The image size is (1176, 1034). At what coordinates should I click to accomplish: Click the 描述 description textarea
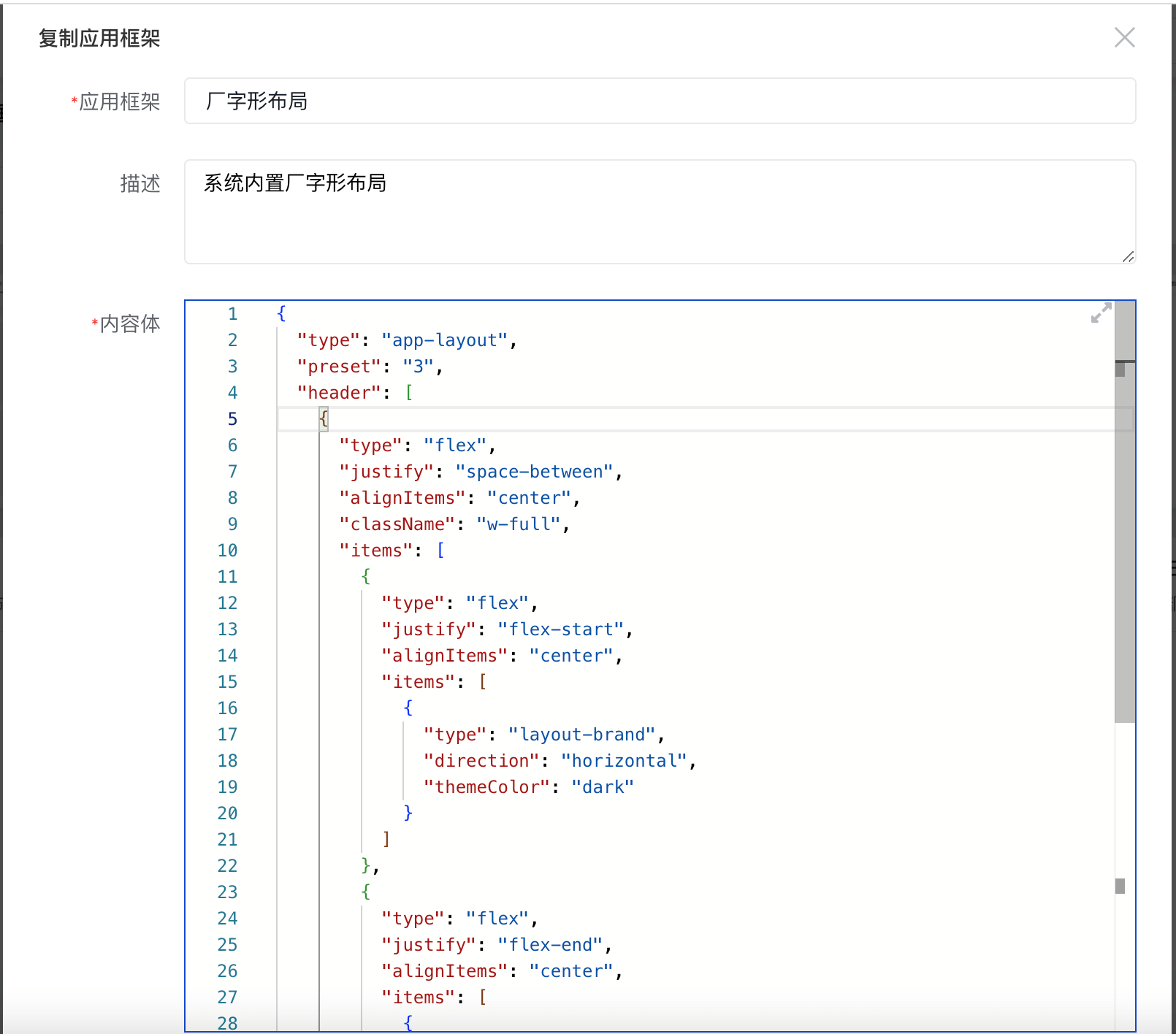[x=660, y=212]
